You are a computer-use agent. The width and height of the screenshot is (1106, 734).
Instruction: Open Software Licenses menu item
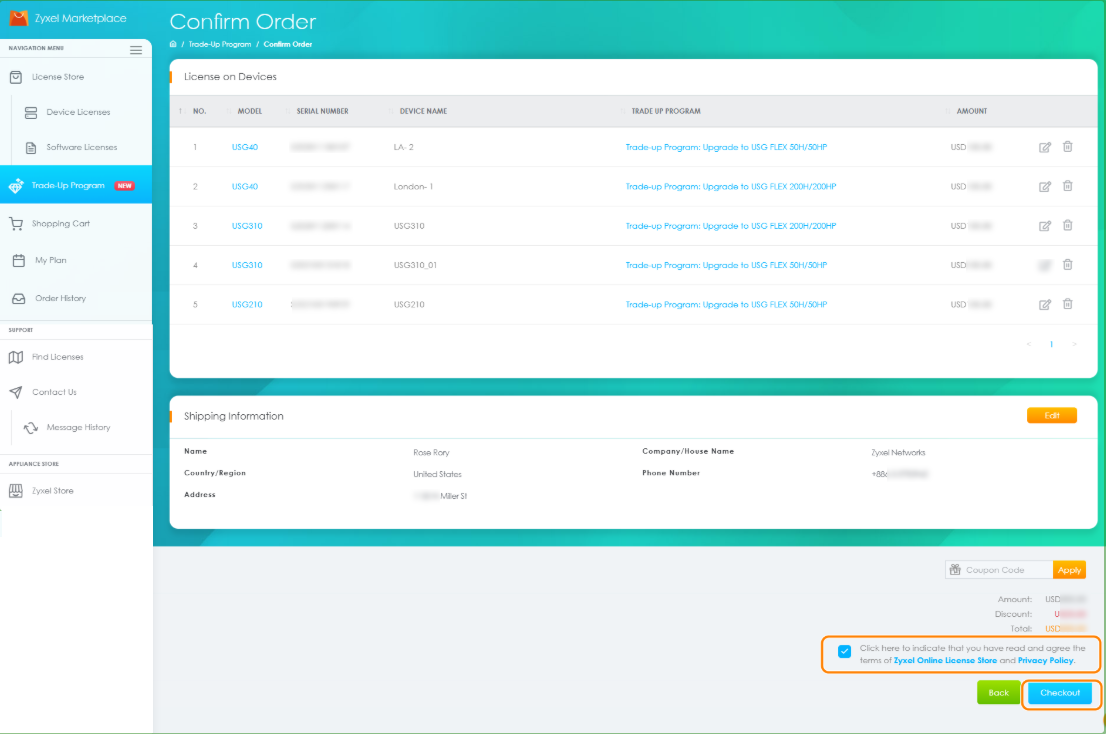[x=82, y=147]
